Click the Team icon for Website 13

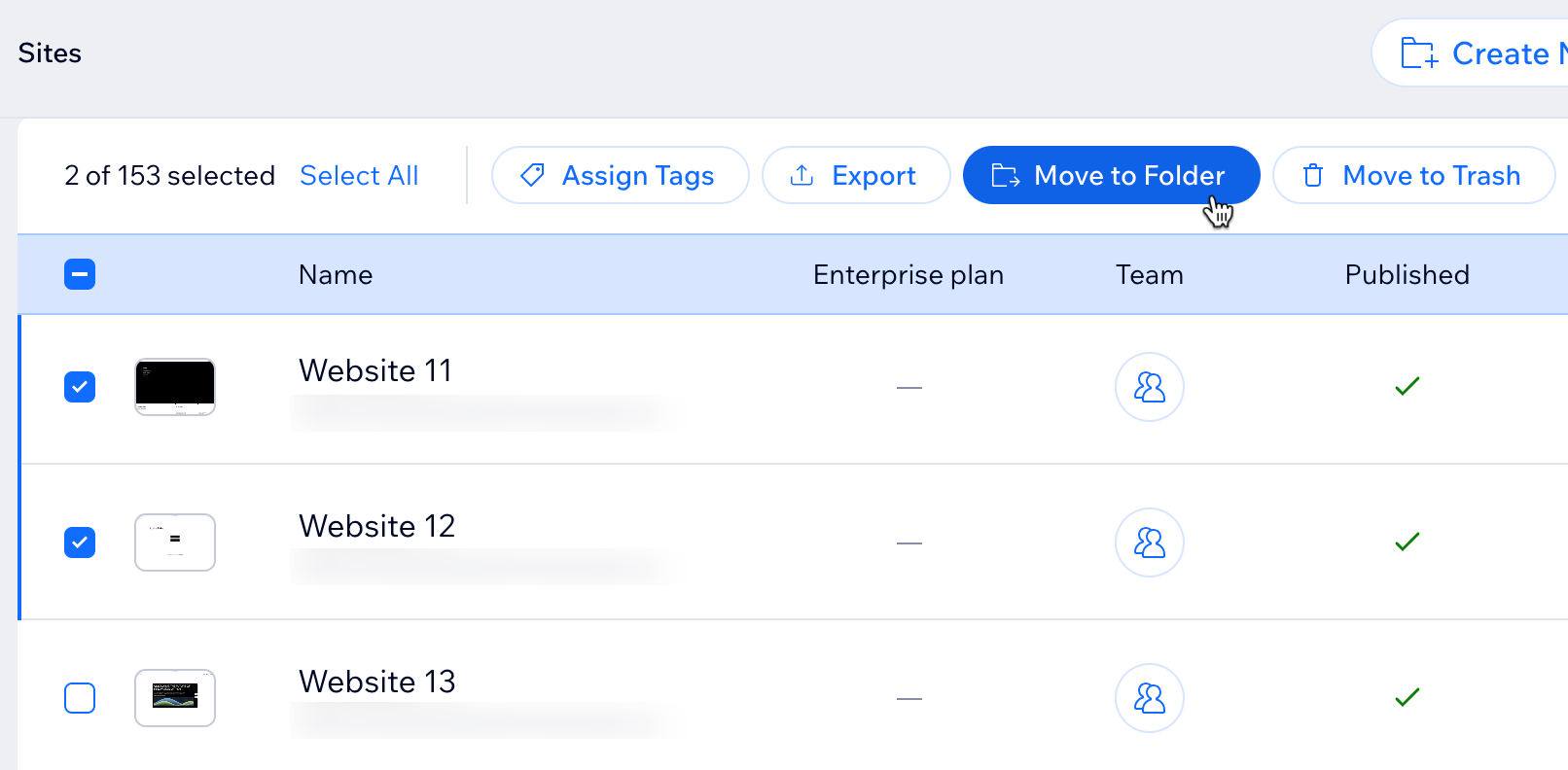[x=1149, y=698]
